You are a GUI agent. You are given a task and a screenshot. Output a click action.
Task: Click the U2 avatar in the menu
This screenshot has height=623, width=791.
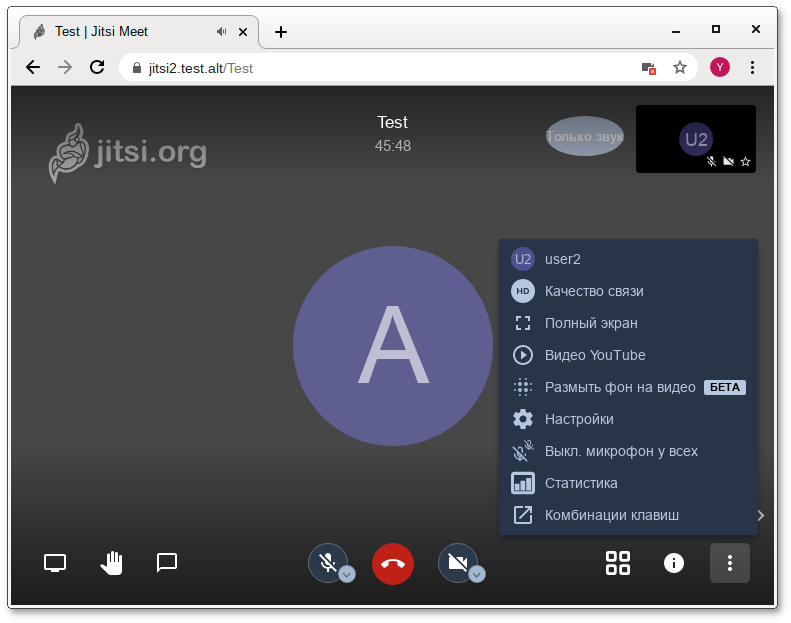point(523,259)
